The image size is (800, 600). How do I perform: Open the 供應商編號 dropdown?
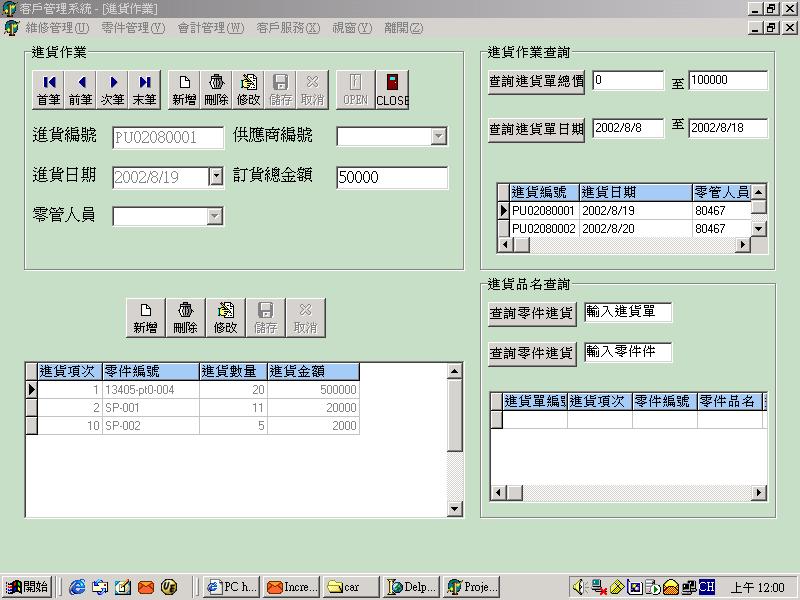[438, 137]
